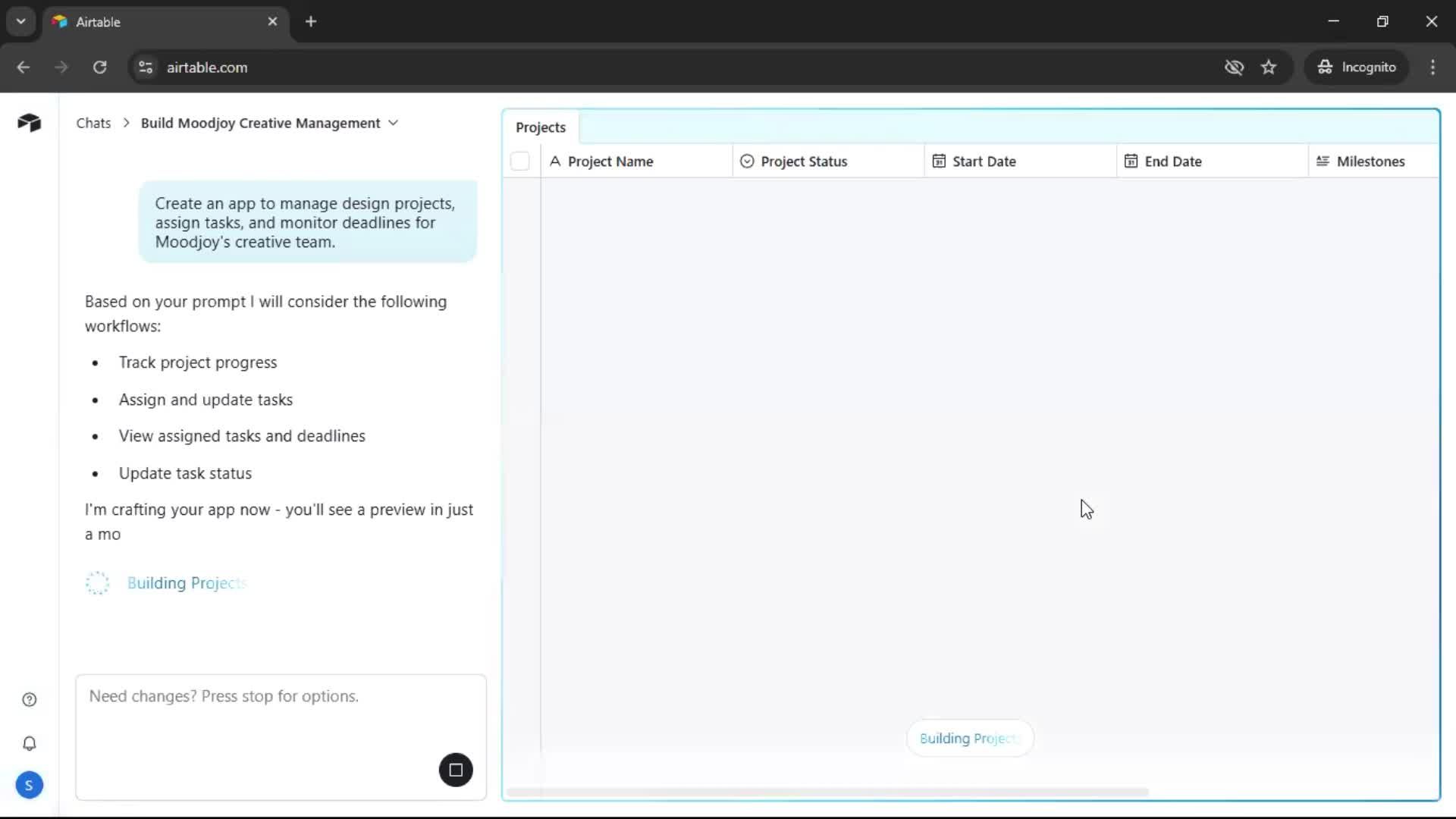This screenshot has height=819, width=1456.
Task: Go to Chats breadcrumb link
Action: (x=93, y=123)
